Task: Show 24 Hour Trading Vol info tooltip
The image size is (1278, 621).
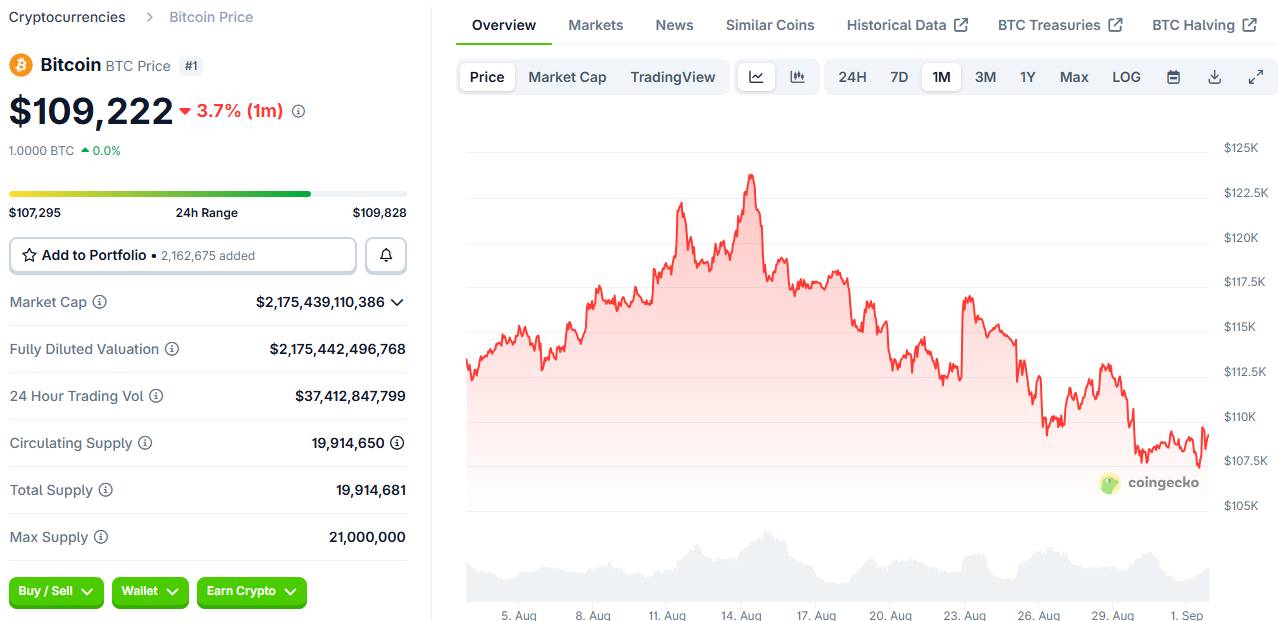Action: 156,396
